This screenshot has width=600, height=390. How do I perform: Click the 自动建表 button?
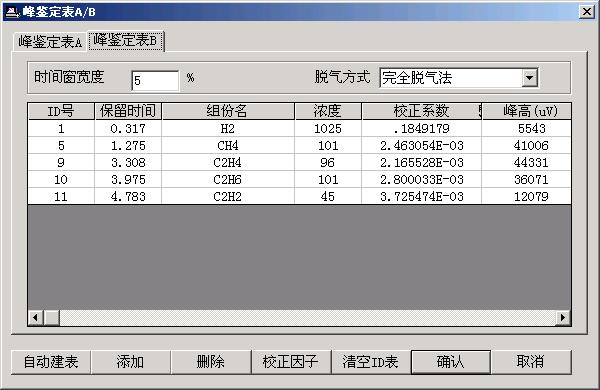(x=51, y=362)
